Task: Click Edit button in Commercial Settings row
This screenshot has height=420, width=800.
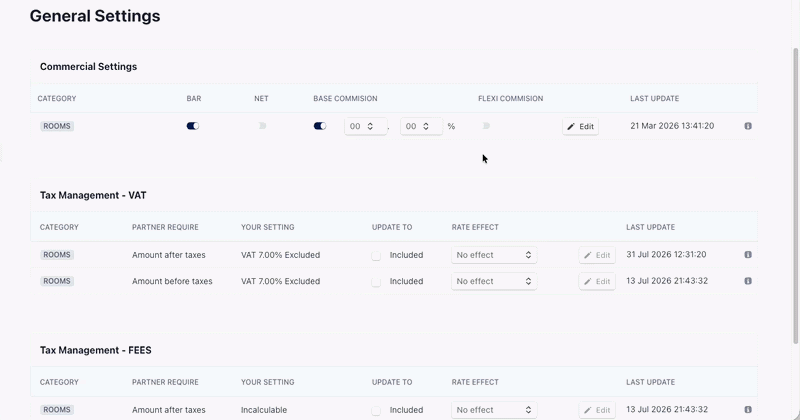Action: click(581, 127)
